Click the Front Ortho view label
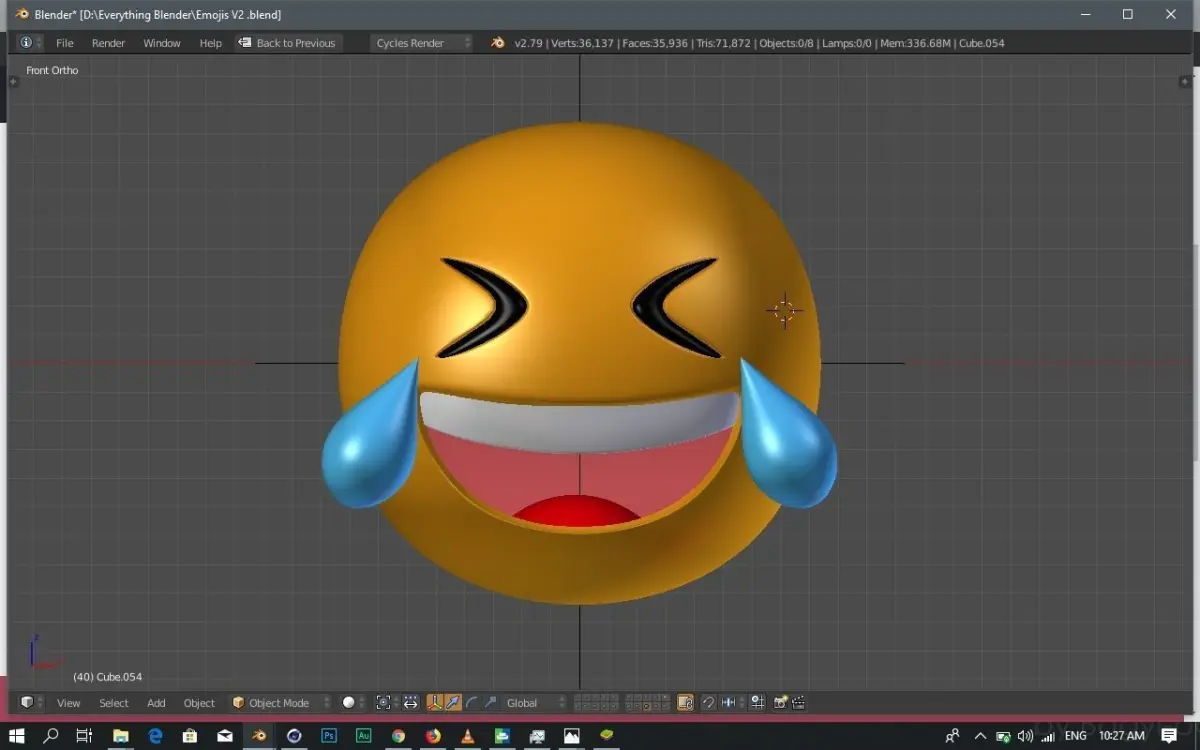The width and height of the screenshot is (1200, 750). [52, 70]
